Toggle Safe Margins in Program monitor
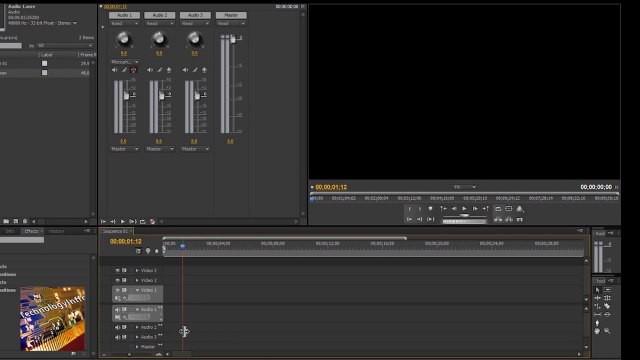 coord(509,209)
